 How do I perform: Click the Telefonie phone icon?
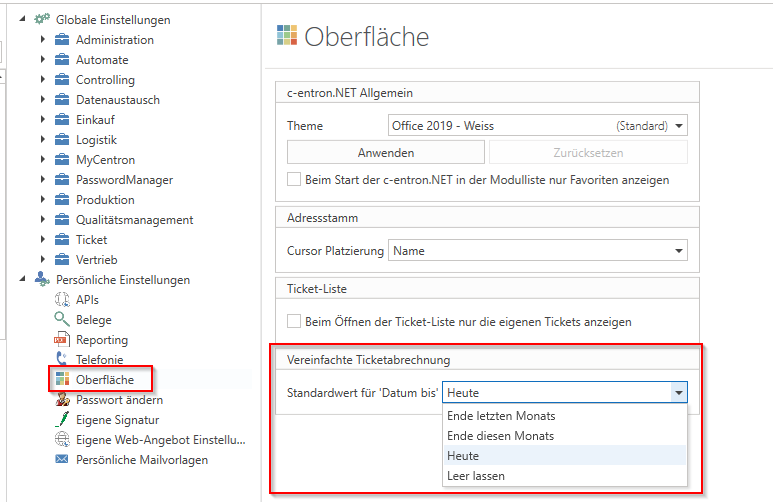point(61,360)
